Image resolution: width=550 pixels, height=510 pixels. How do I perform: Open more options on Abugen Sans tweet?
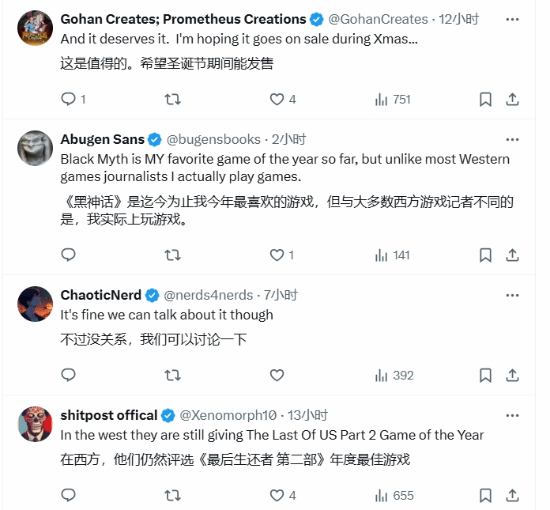click(x=512, y=140)
